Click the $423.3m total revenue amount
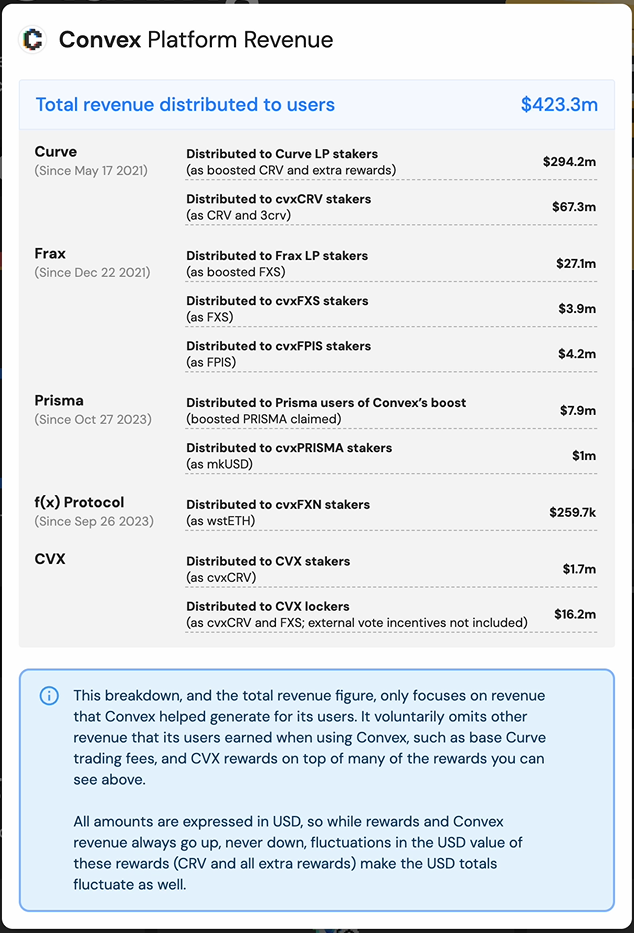Screen dimensions: 634x933 (559, 105)
